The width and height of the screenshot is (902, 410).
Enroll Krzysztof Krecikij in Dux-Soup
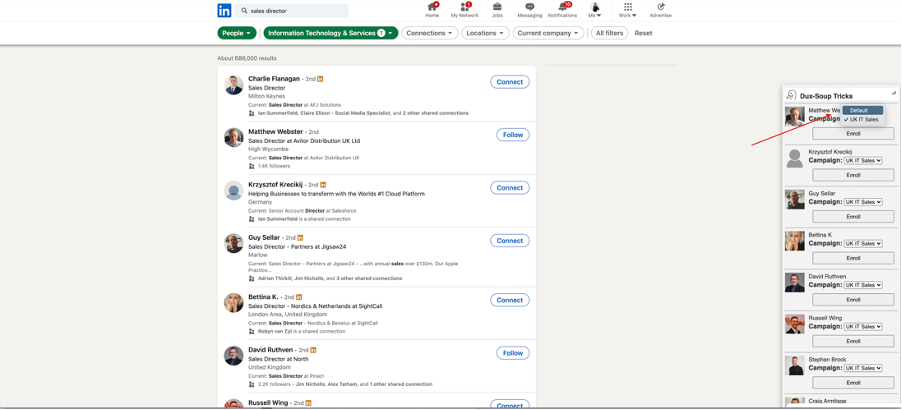853,175
